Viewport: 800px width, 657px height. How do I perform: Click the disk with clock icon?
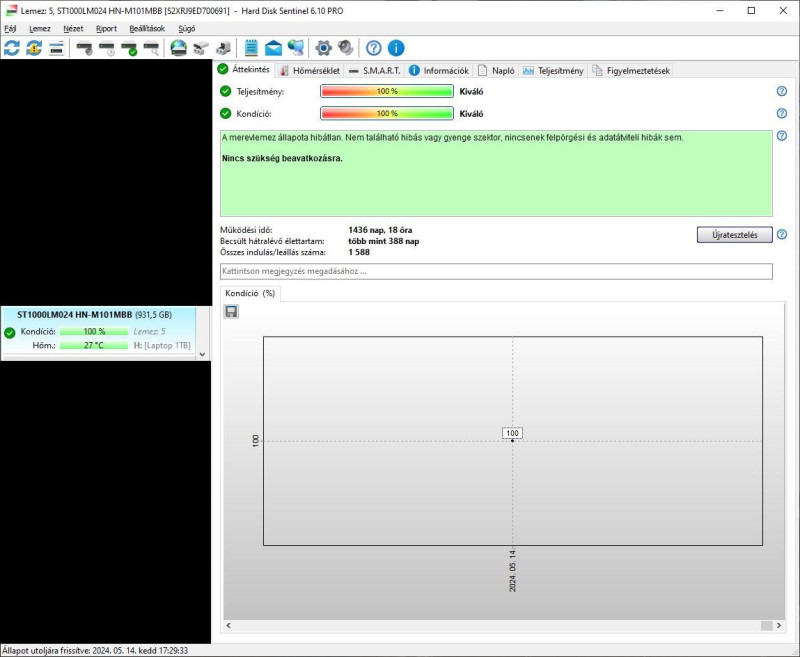click(107, 48)
